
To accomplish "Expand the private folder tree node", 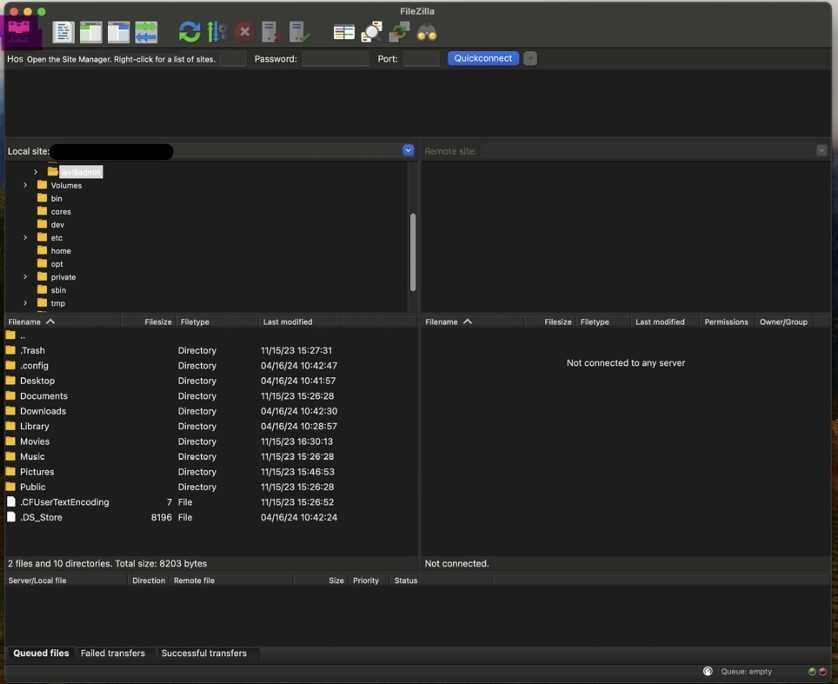I will point(26,277).
